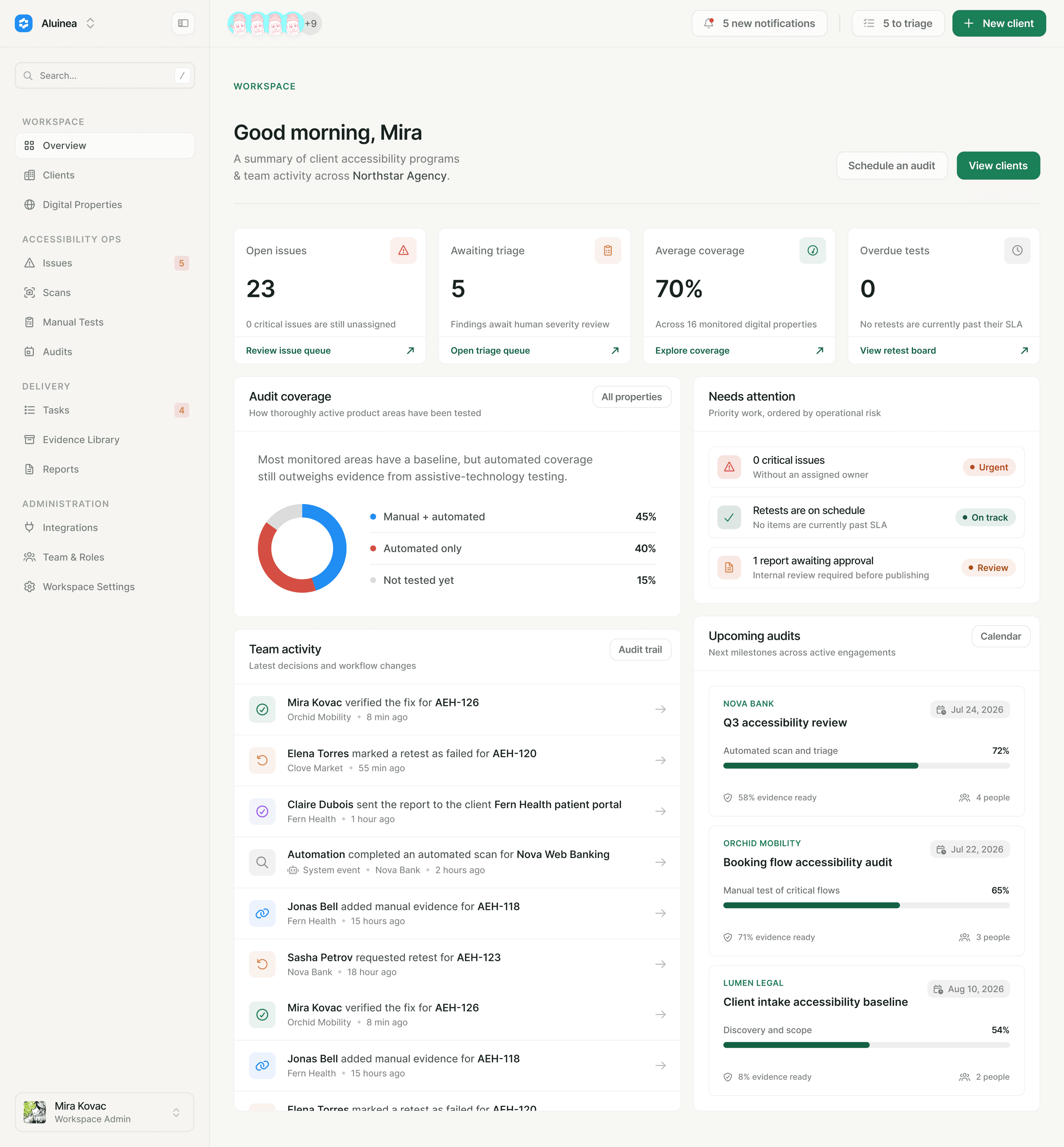The height and width of the screenshot is (1147, 1064).
Task: Open arrow next to Review issue queue
Action: tap(411, 351)
